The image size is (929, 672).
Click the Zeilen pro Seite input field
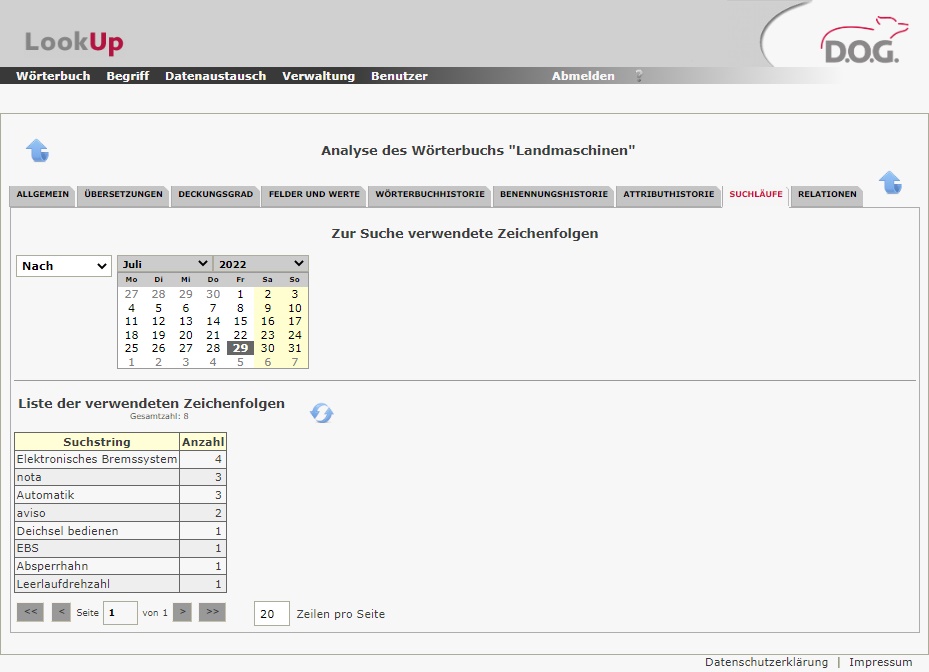(271, 614)
